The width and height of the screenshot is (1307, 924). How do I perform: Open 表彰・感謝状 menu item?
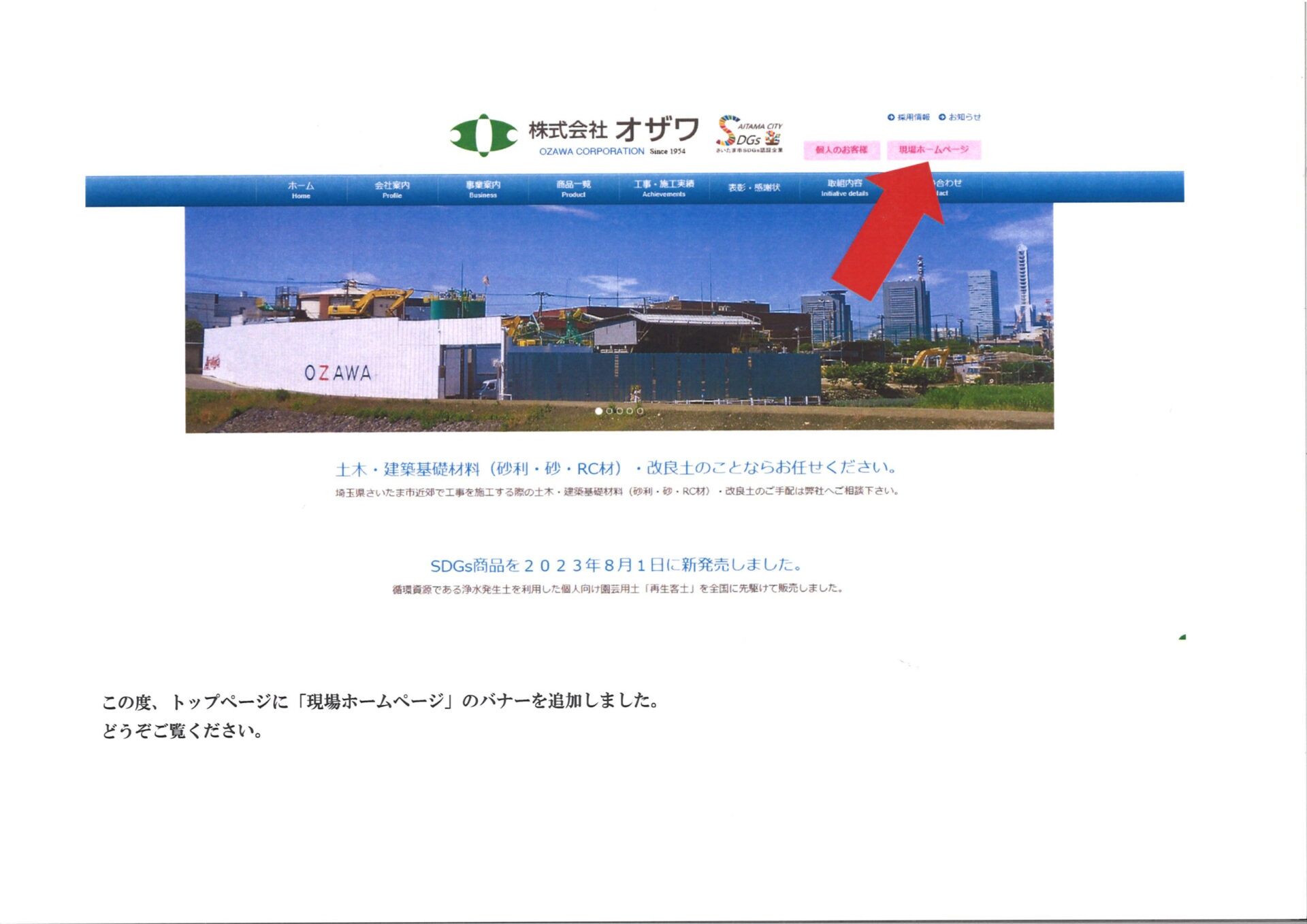[754, 187]
